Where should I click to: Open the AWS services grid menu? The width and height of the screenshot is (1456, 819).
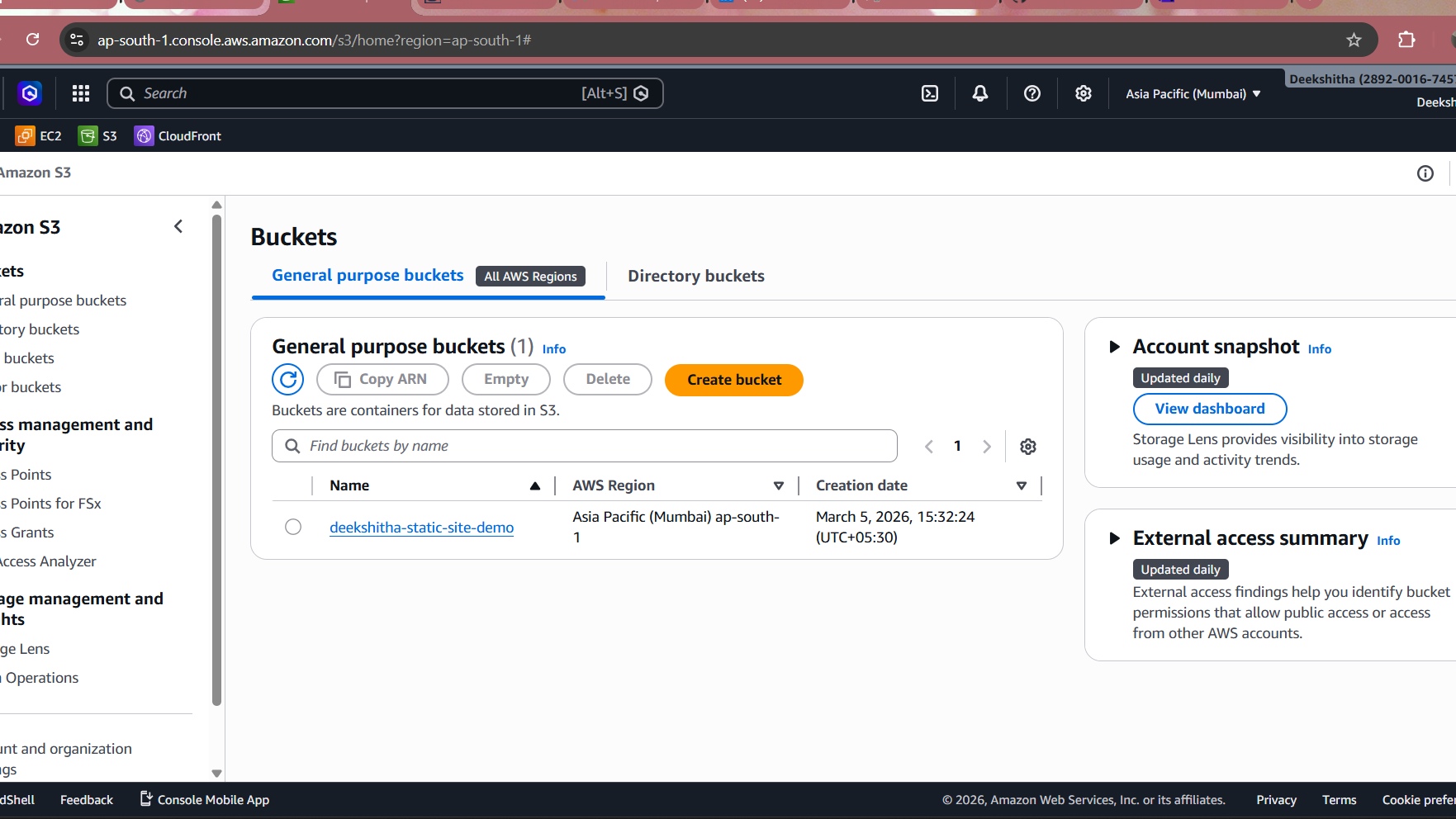(81, 93)
